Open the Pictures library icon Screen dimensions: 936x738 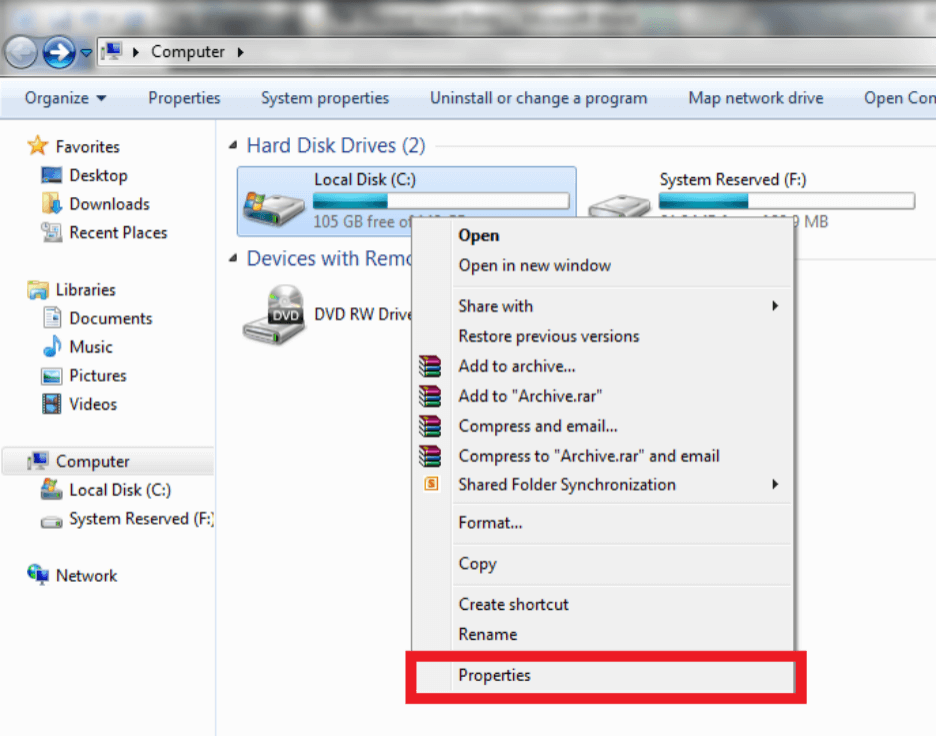tap(51, 376)
